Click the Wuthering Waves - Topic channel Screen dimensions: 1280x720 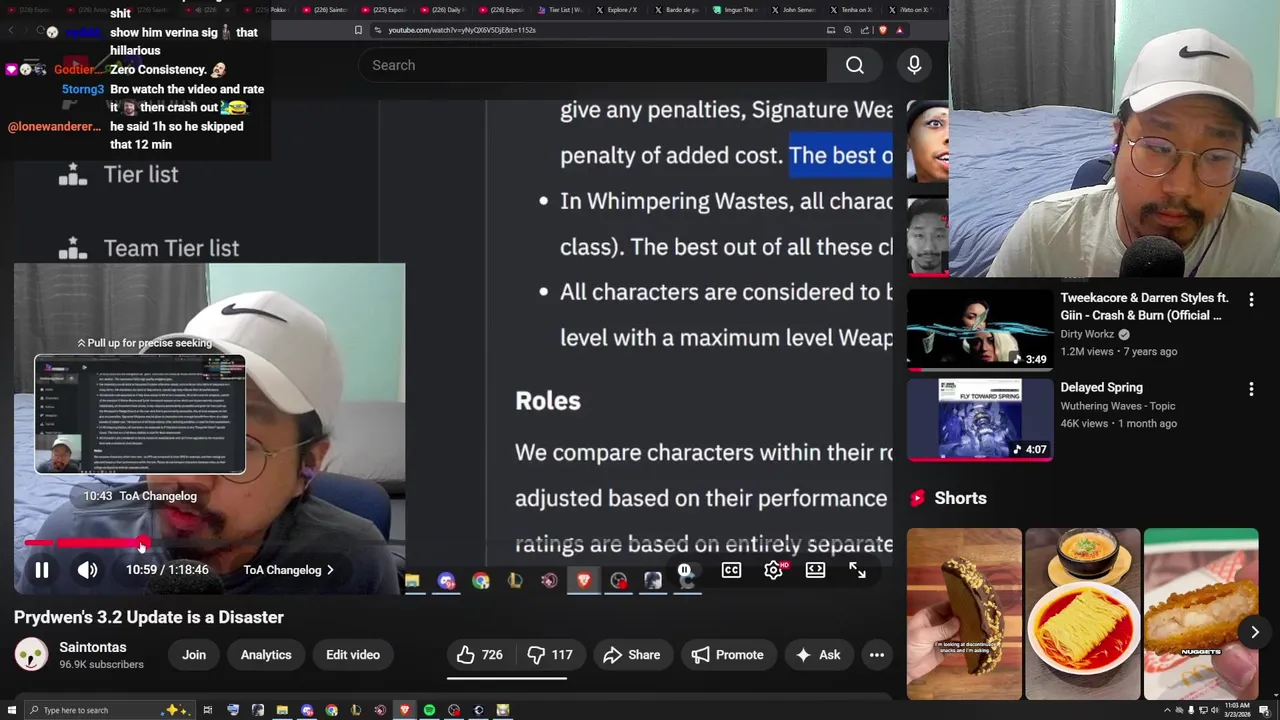pyautogui.click(x=1118, y=406)
